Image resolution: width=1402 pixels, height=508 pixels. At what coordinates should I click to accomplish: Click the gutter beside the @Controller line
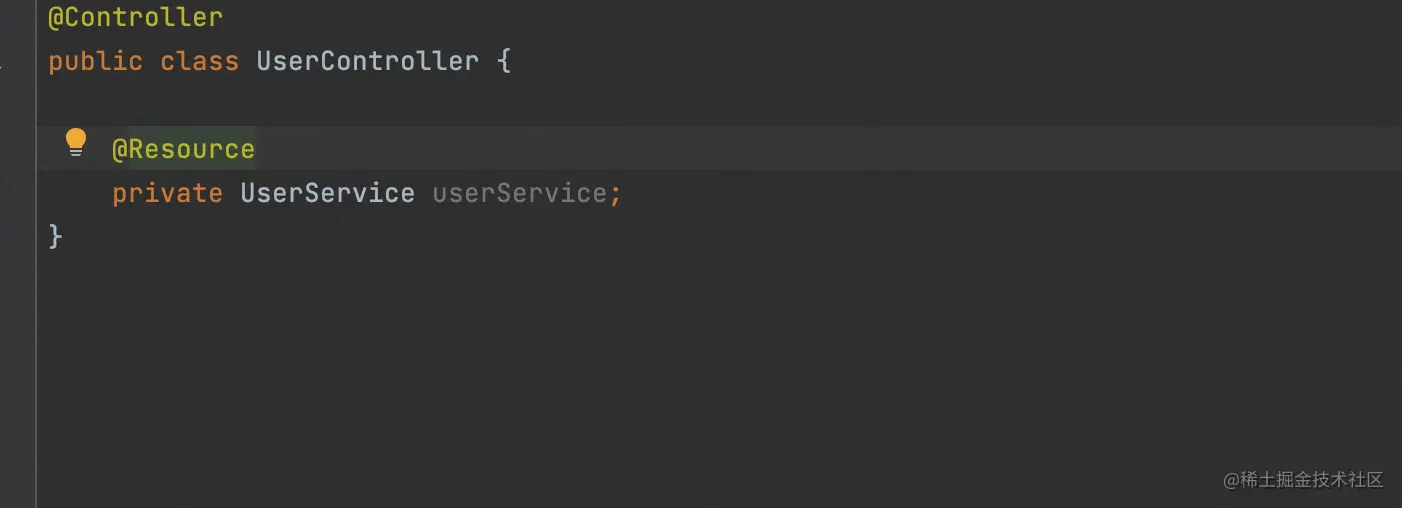point(17,18)
